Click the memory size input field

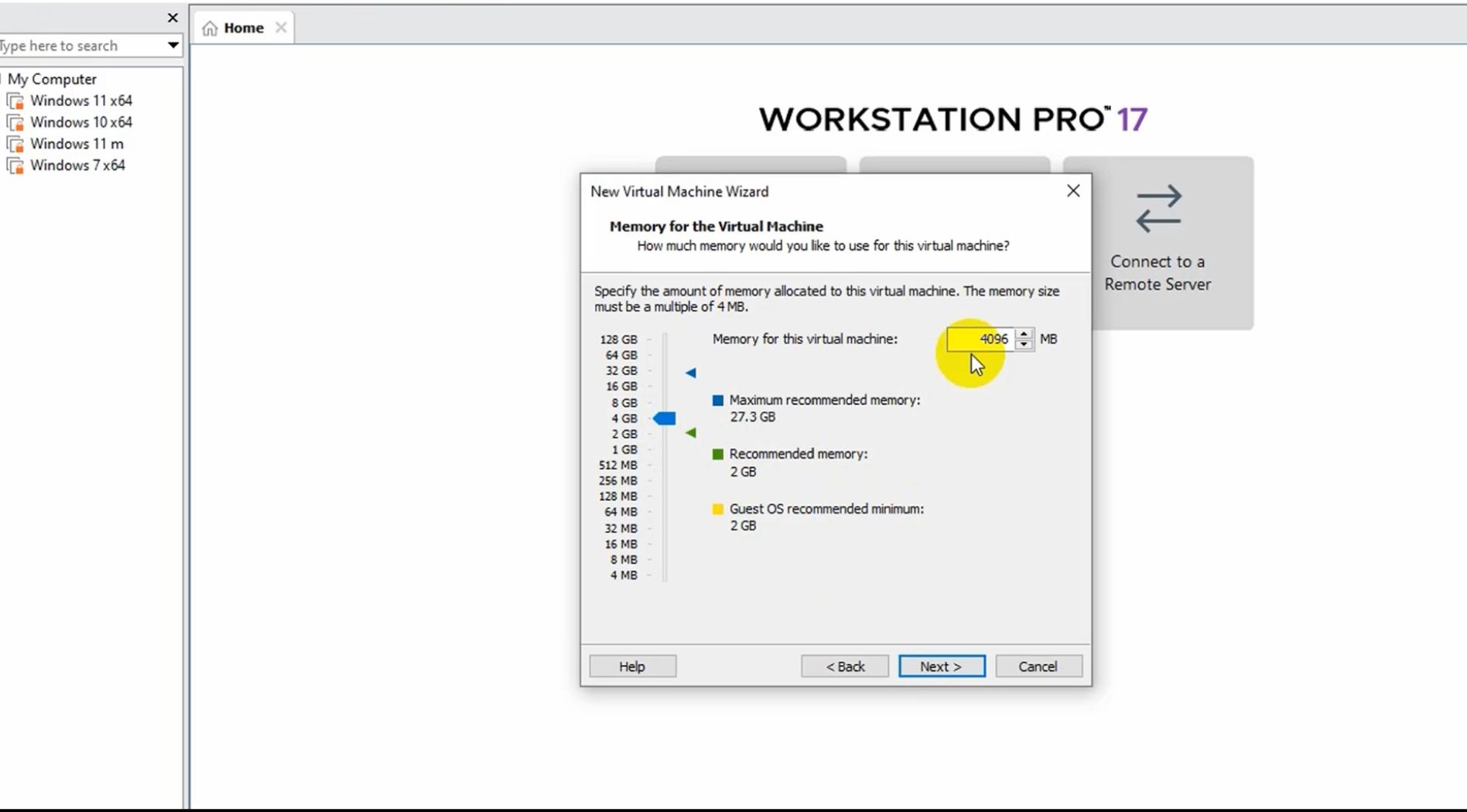(x=980, y=339)
